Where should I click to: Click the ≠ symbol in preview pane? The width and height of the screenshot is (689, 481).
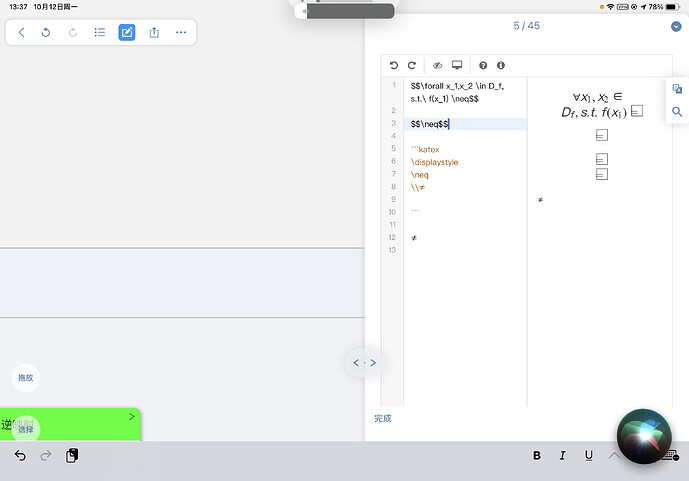pos(540,200)
